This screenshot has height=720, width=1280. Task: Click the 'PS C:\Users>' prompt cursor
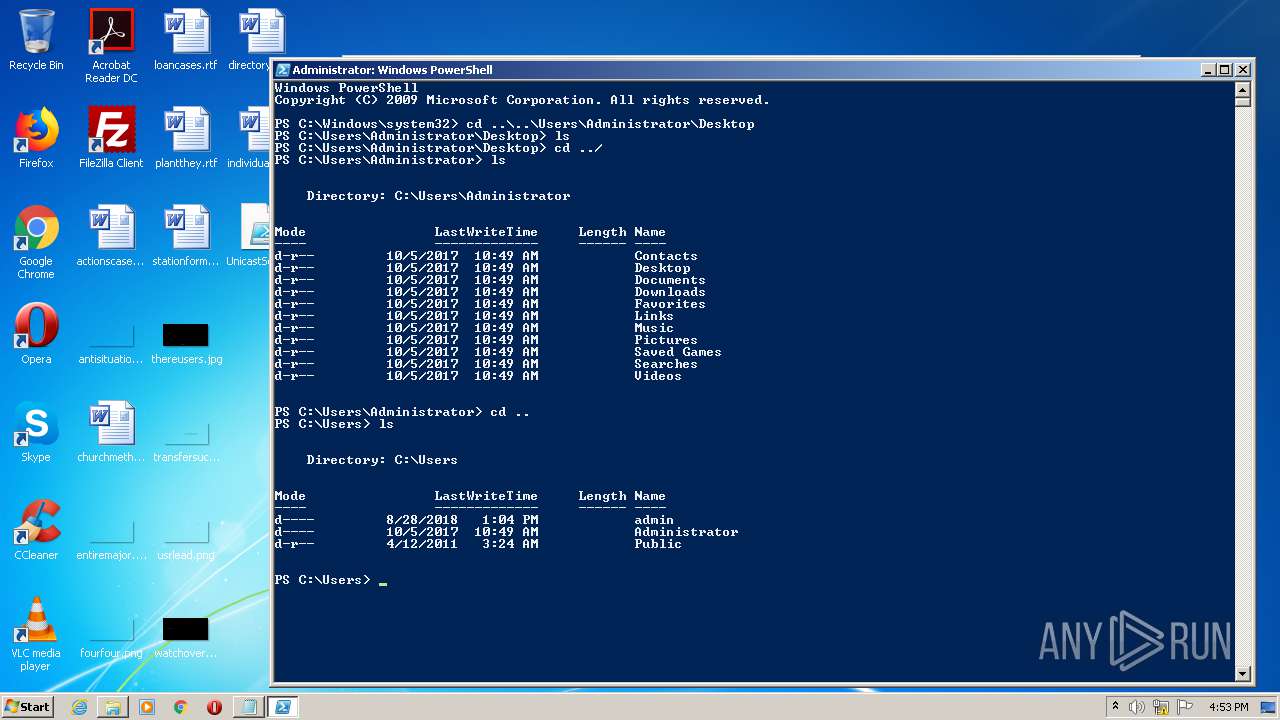[383, 581]
